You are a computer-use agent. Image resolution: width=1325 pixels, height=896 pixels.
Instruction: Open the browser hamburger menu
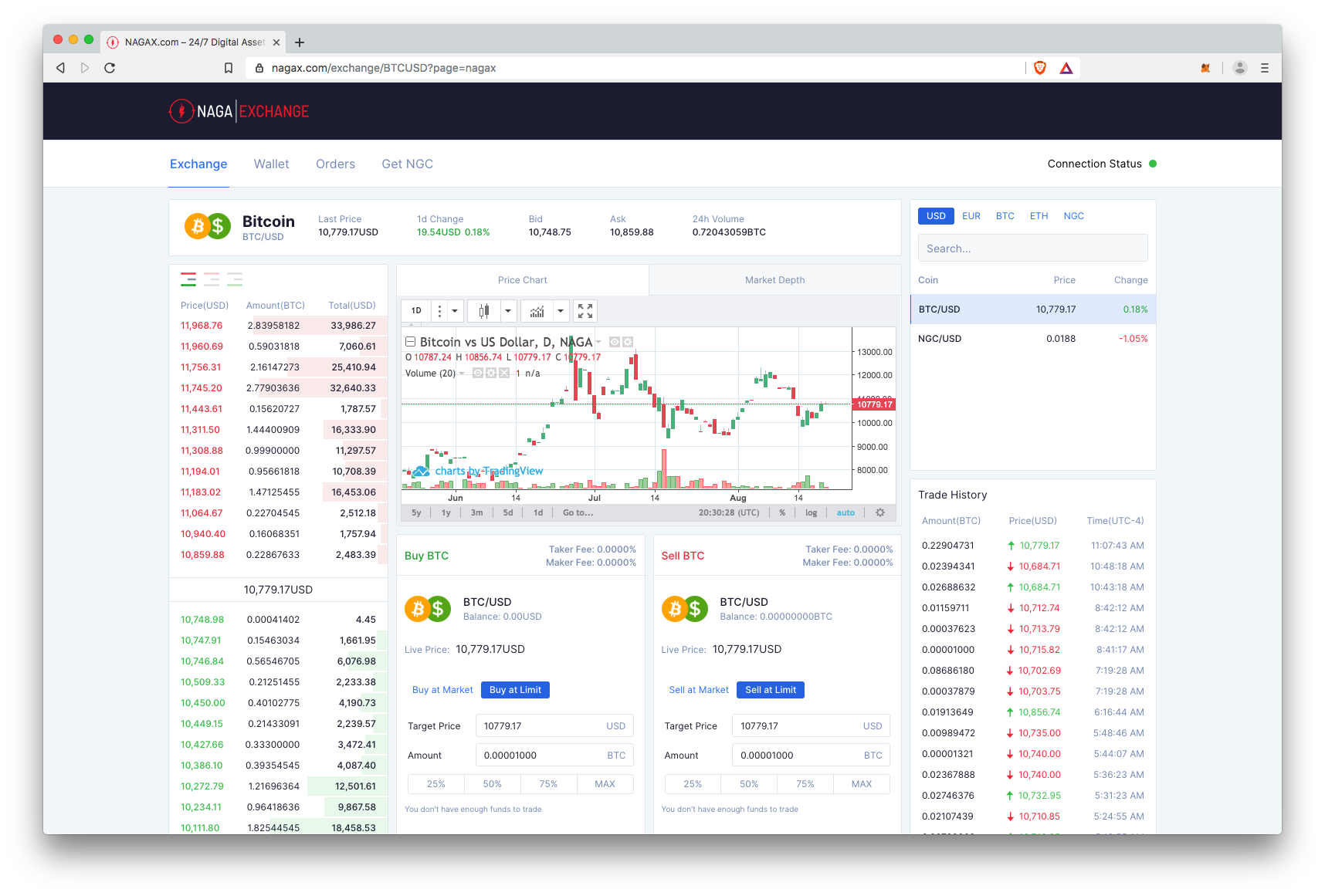[x=1265, y=68]
